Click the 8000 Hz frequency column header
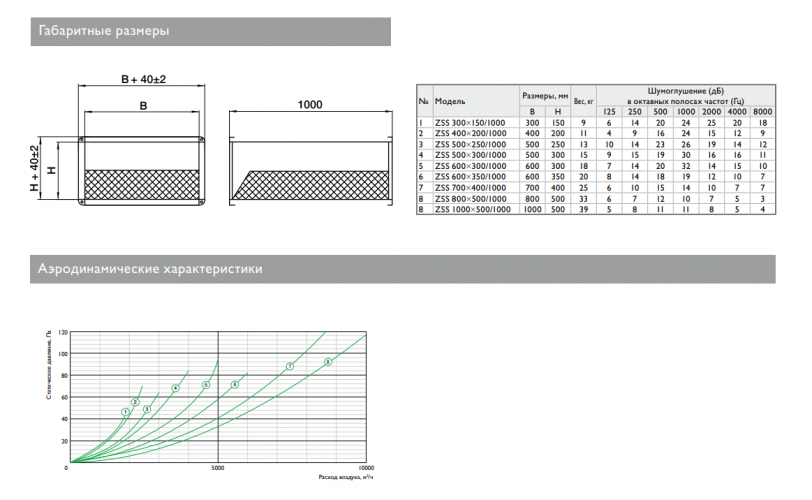The width and height of the screenshot is (812, 500). [763, 112]
